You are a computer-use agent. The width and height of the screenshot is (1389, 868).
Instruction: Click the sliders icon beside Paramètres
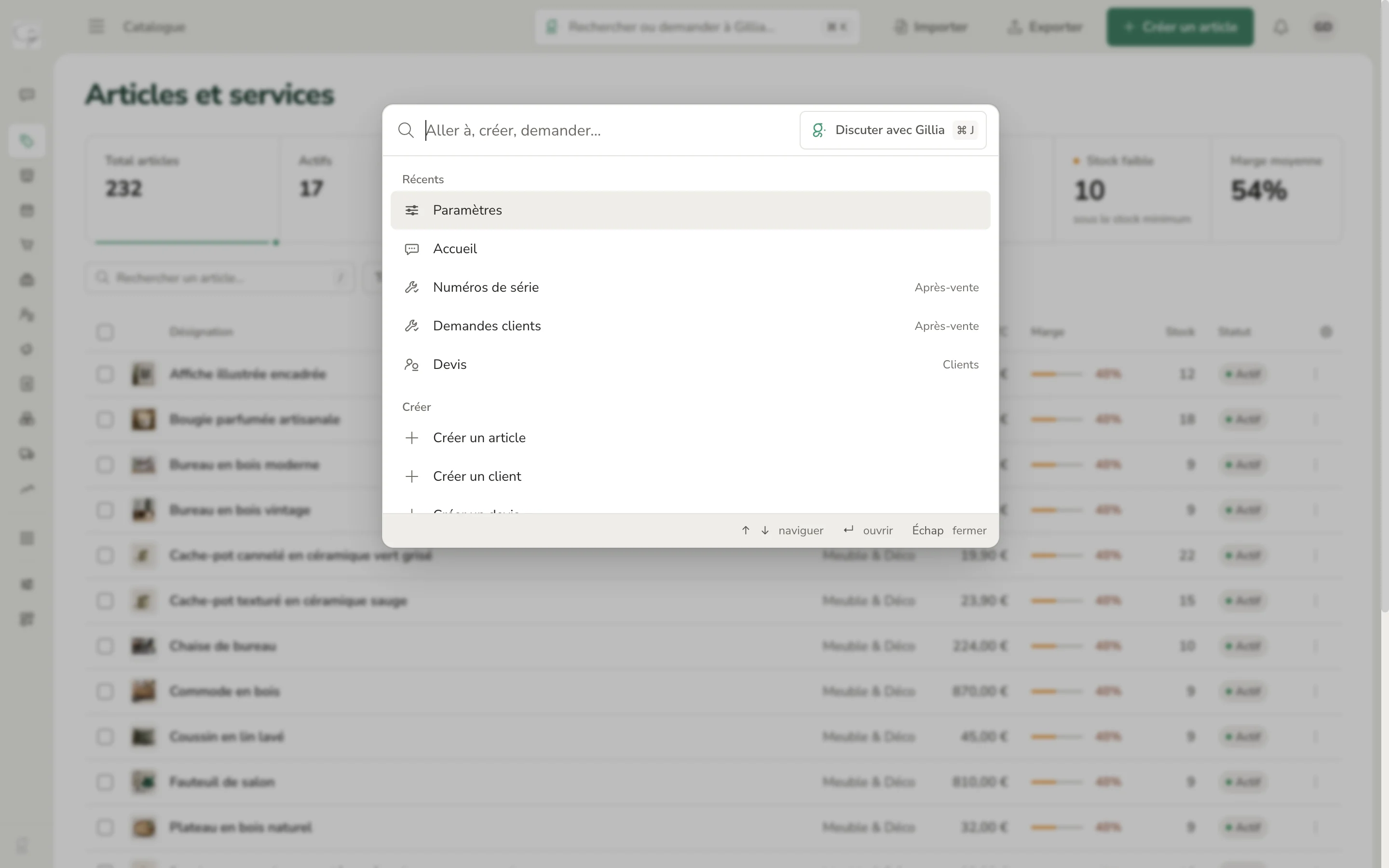point(411,210)
